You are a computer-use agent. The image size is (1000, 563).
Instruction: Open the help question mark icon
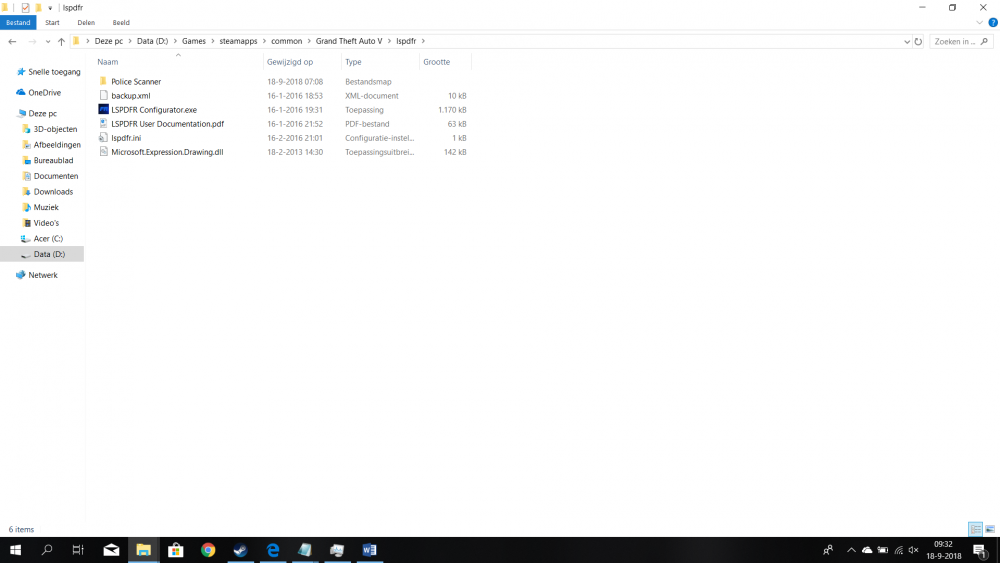coord(993,22)
